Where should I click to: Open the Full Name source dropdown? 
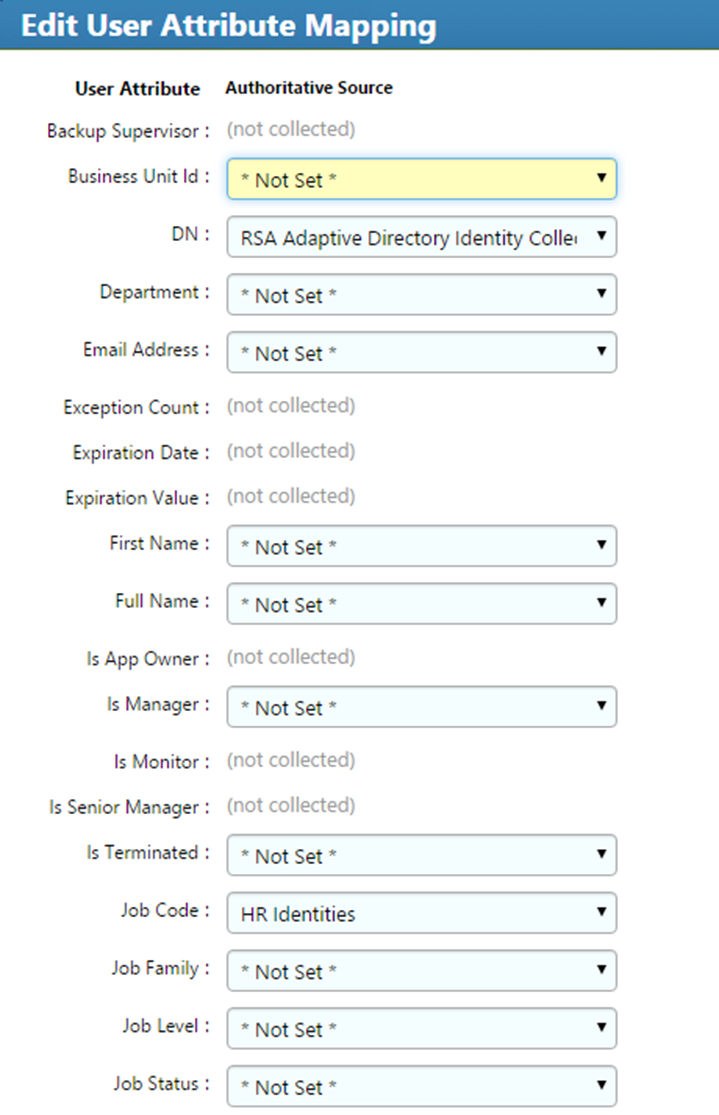click(x=420, y=604)
